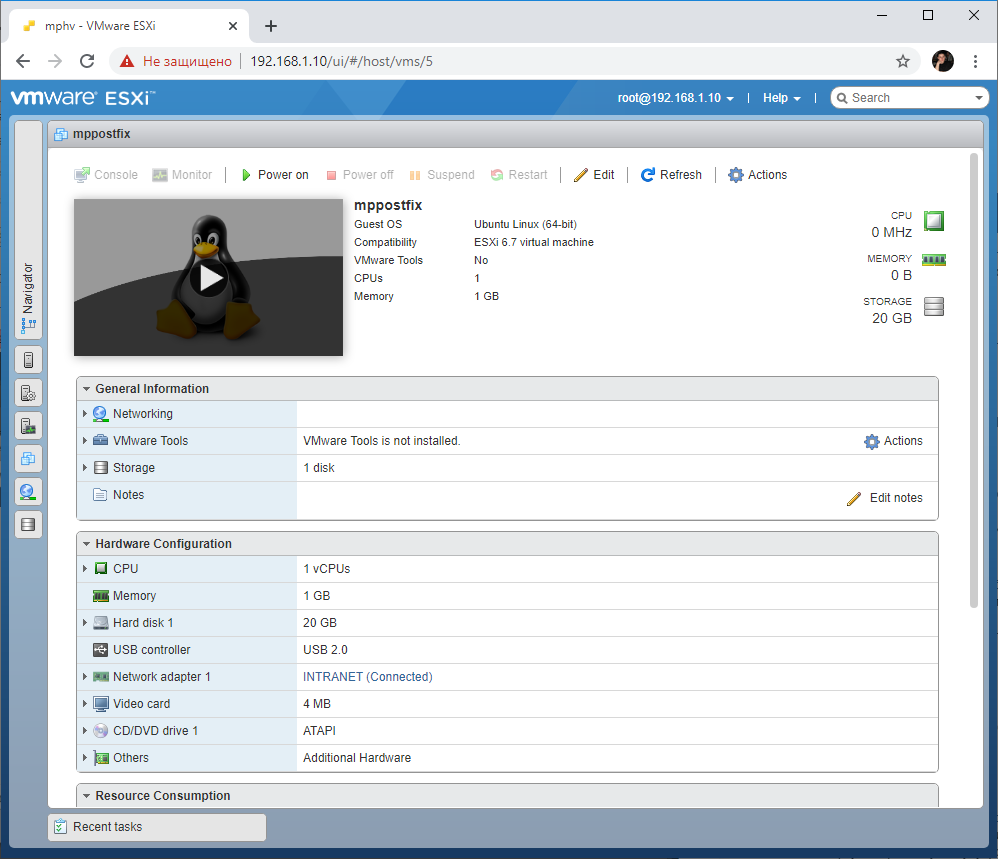Select the "mphv - VMware ESXi" browser tab
This screenshot has width=998, height=859.
tap(129, 26)
